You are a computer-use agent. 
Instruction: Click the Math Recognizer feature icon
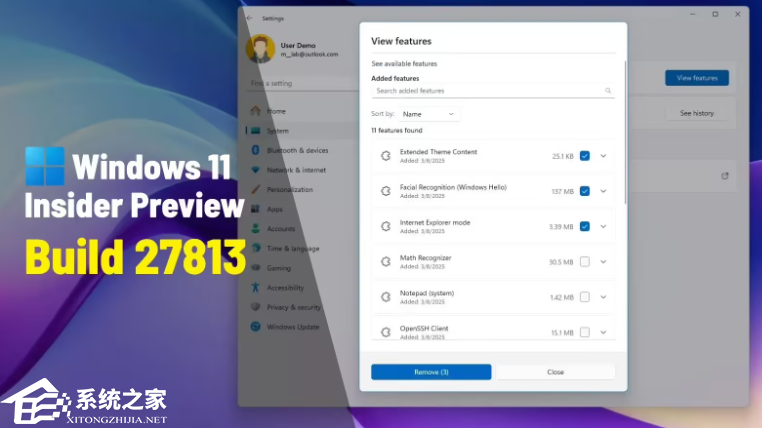[386, 262]
